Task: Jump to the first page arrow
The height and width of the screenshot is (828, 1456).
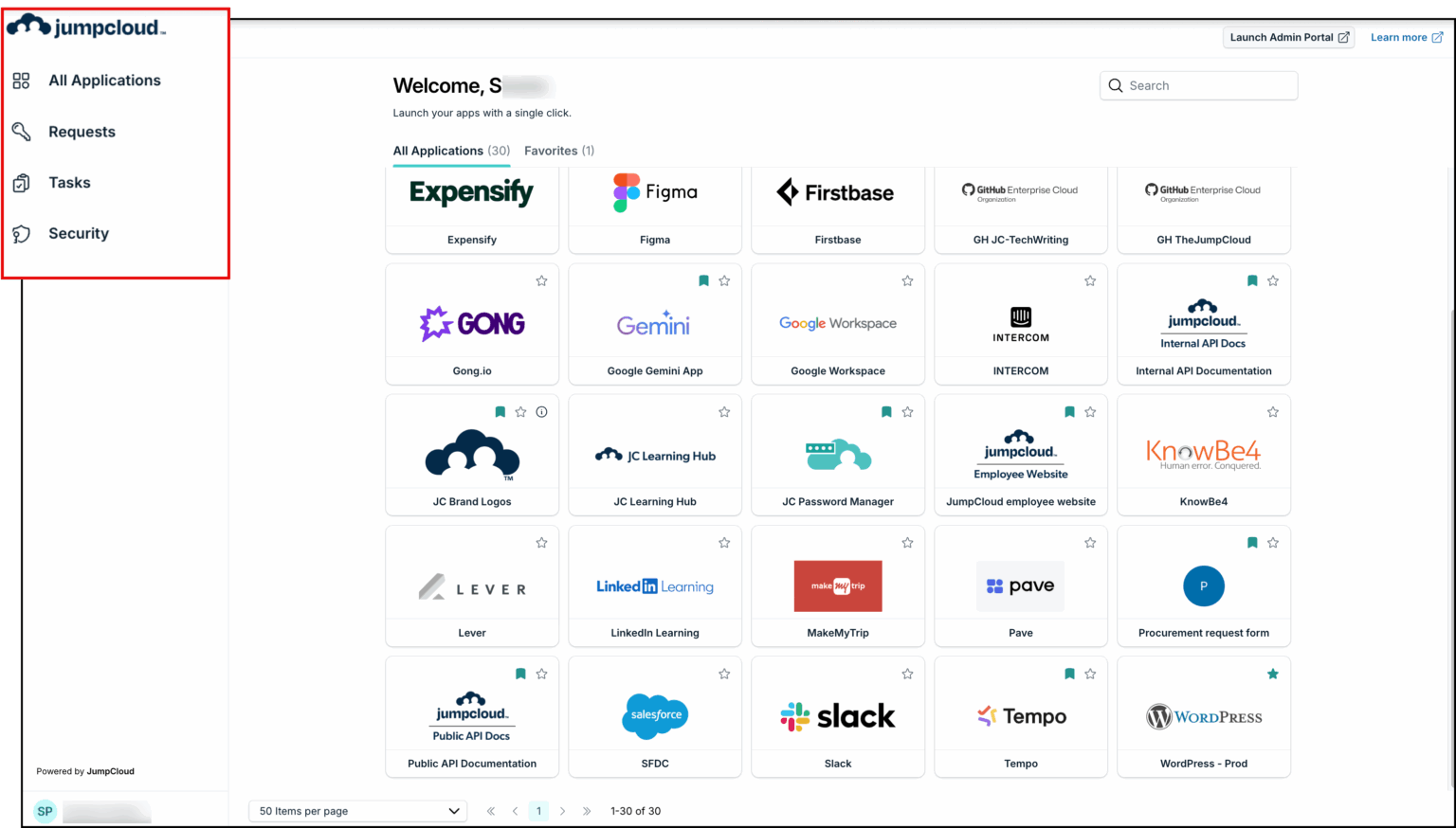Action: (x=491, y=811)
